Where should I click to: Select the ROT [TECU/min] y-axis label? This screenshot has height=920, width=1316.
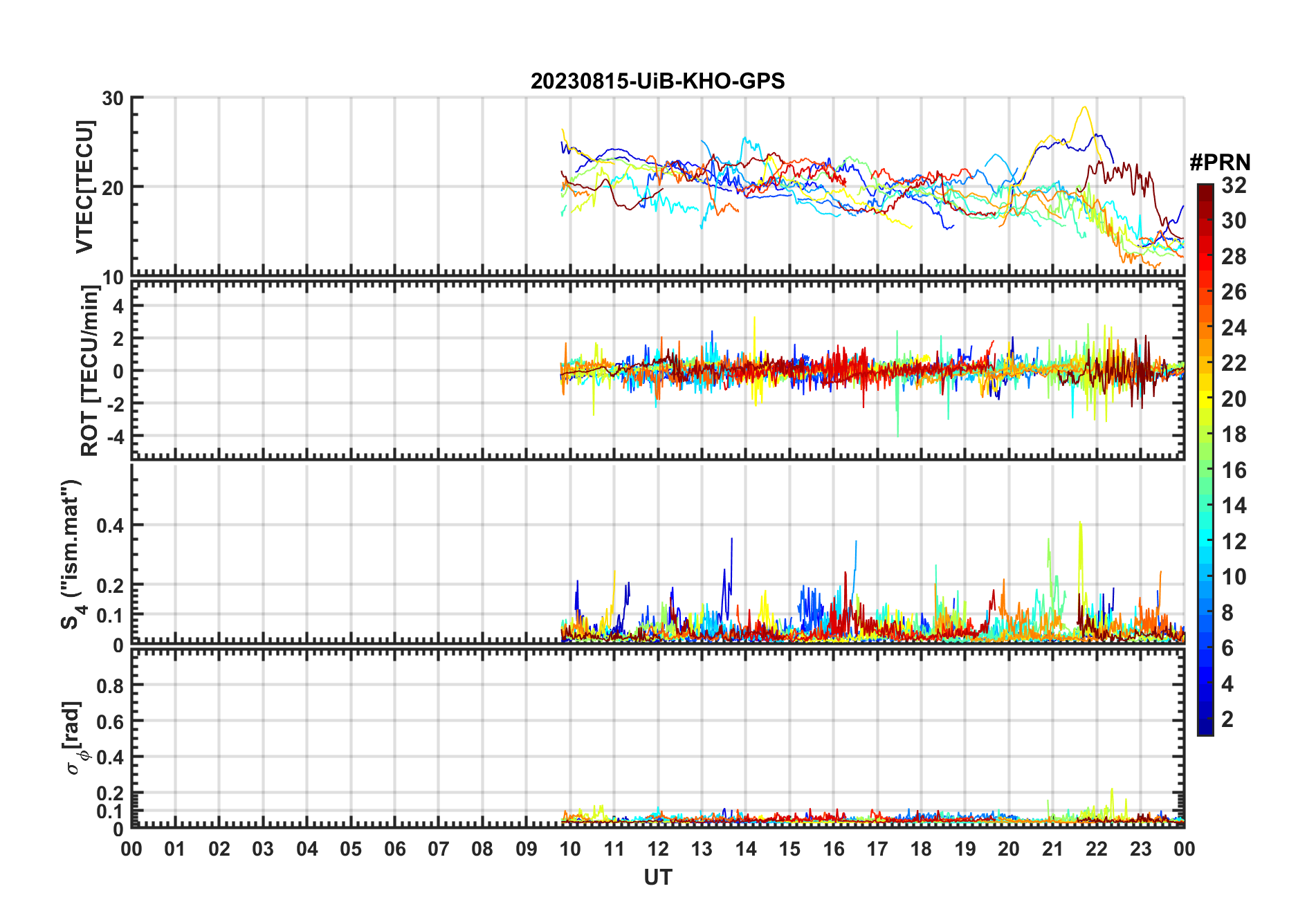tap(90, 371)
